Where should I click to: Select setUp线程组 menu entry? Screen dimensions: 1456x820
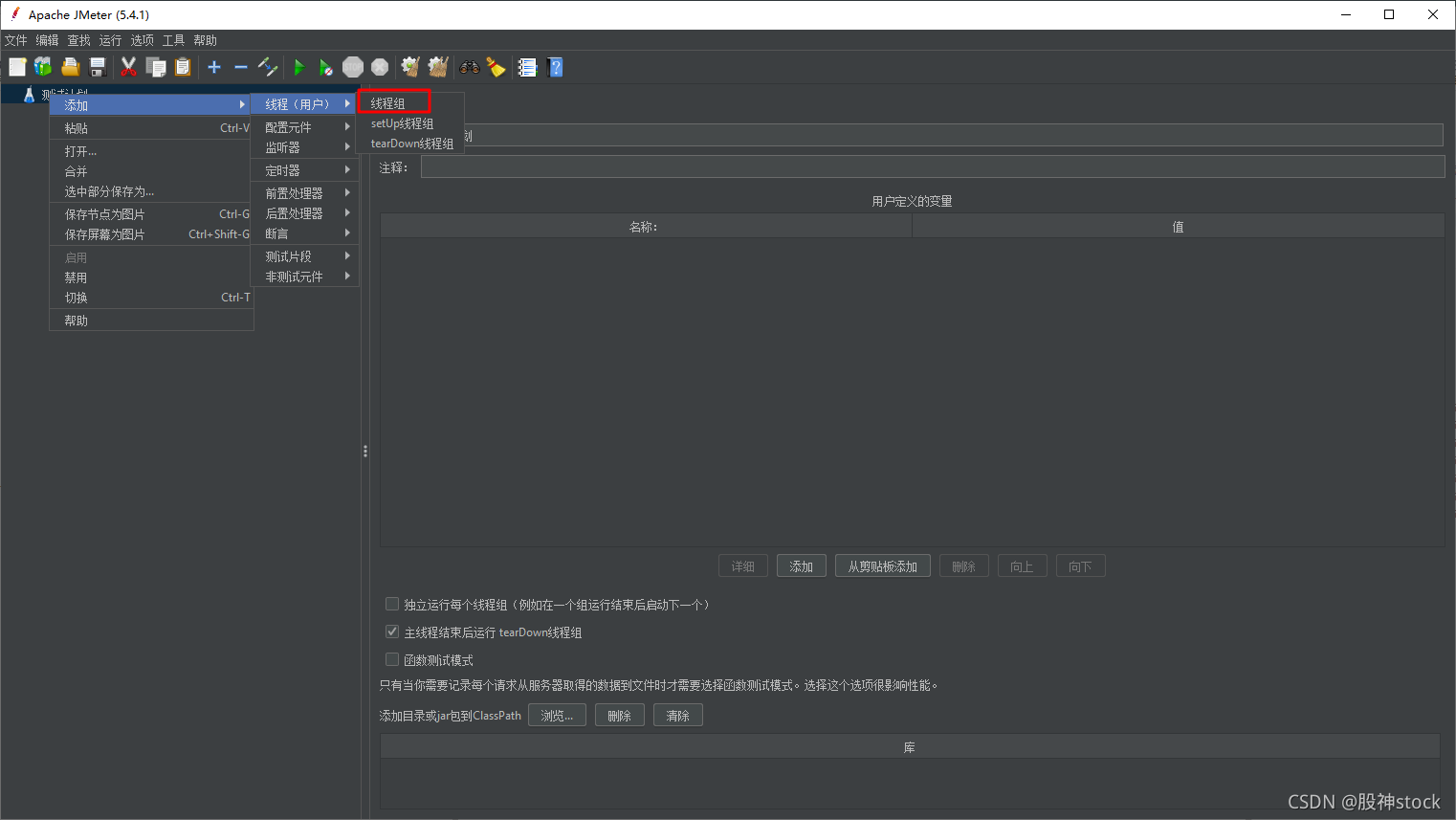(409, 123)
